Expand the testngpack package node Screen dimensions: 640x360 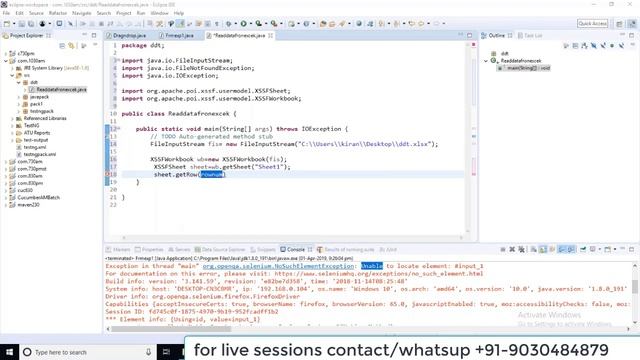click(x=19, y=111)
